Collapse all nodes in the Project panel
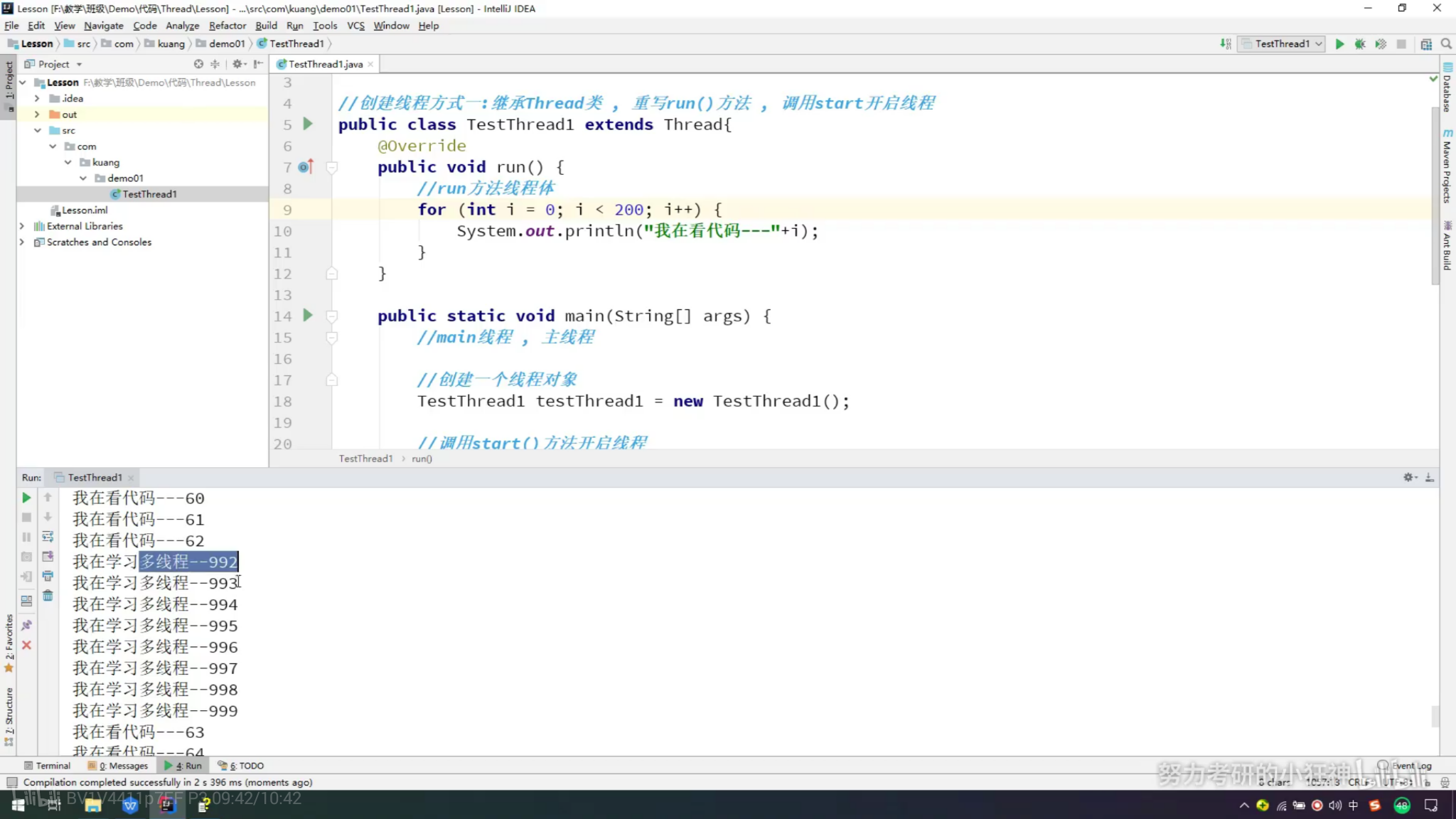1456x819 pixels. coord(215,64)
